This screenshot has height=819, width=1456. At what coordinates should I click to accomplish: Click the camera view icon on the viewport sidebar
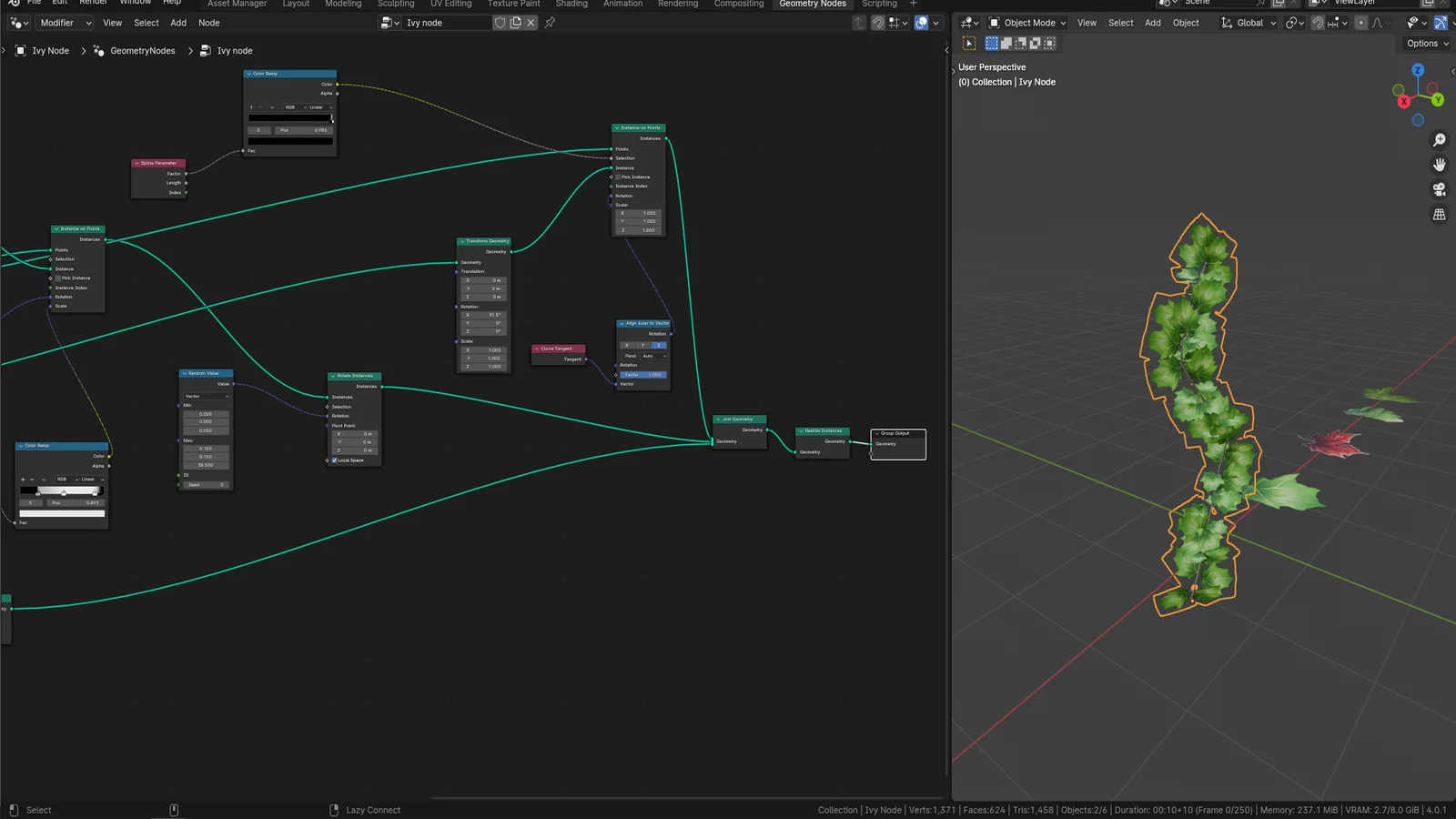(1439, 189)
